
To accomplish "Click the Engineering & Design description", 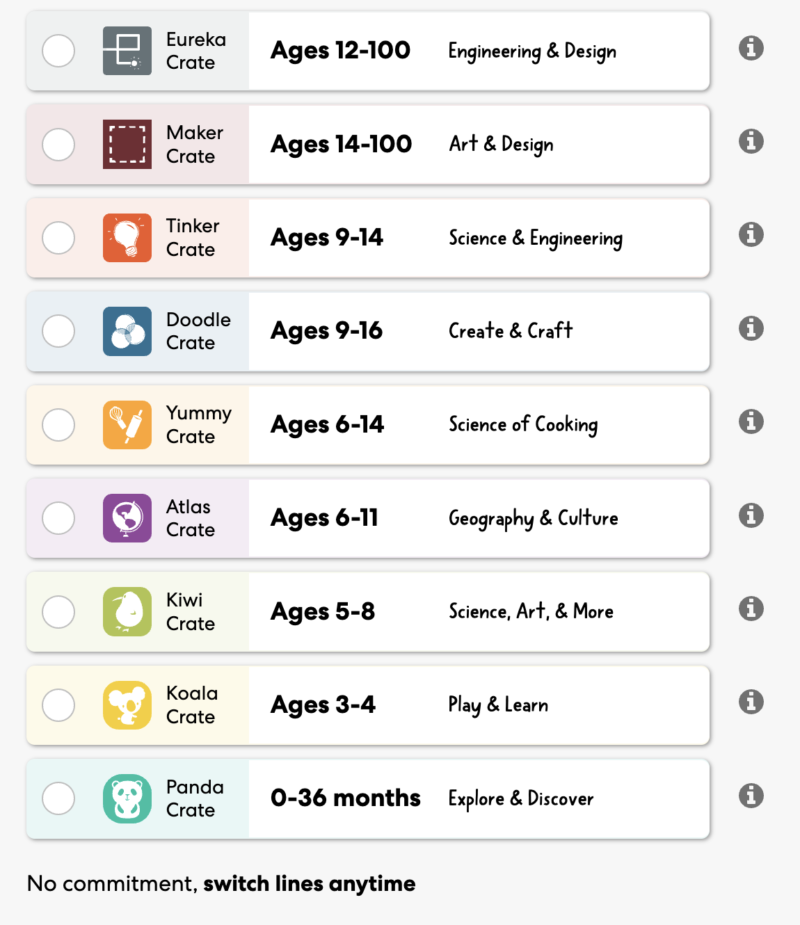I will (532, 51).
